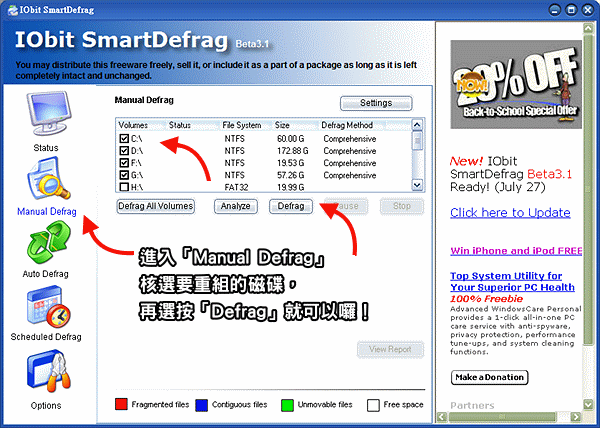
Task: Sort by the Size column header
Action: tap(282, 125)
